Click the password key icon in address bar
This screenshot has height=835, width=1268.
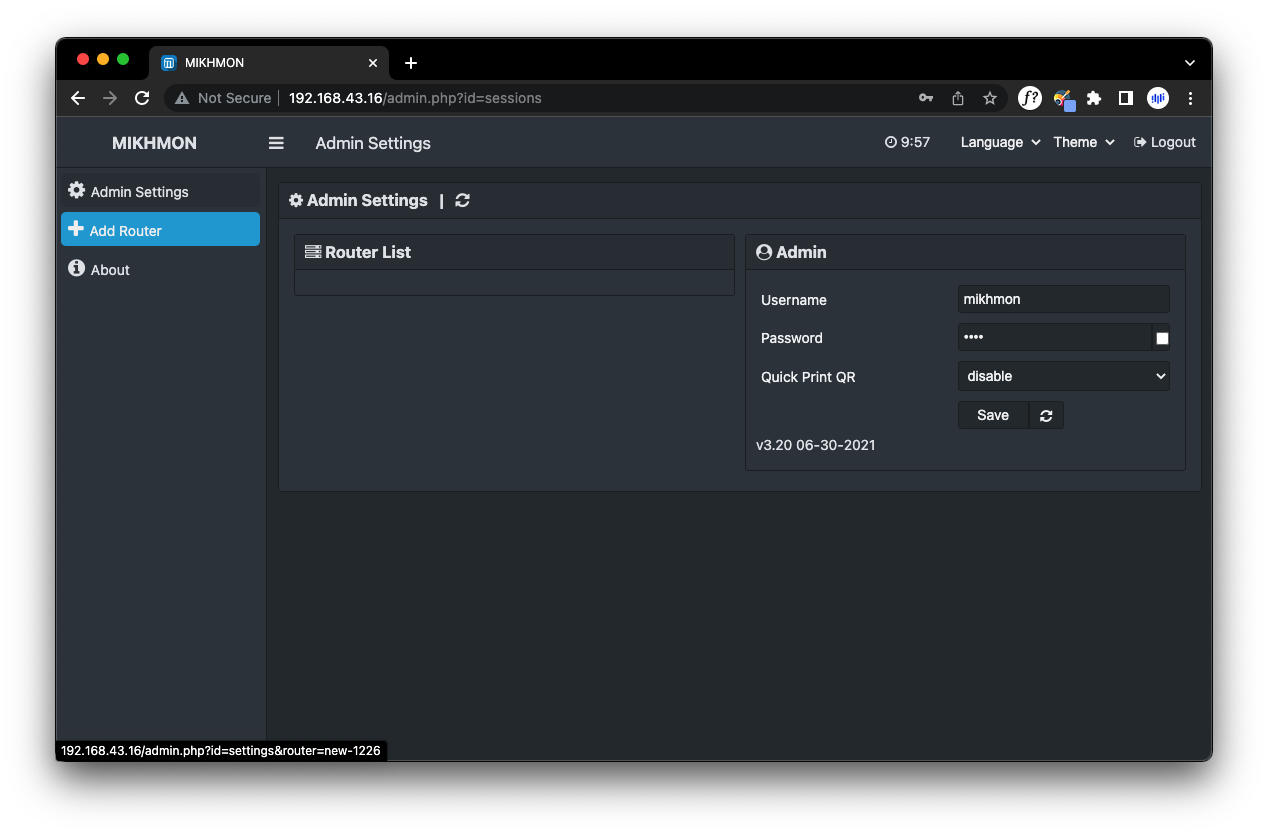pyautogui.click(x=926, y=98)
